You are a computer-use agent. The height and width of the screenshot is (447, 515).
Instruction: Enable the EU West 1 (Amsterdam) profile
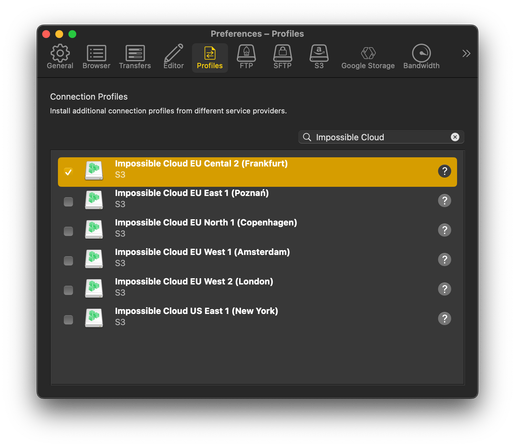68,261
